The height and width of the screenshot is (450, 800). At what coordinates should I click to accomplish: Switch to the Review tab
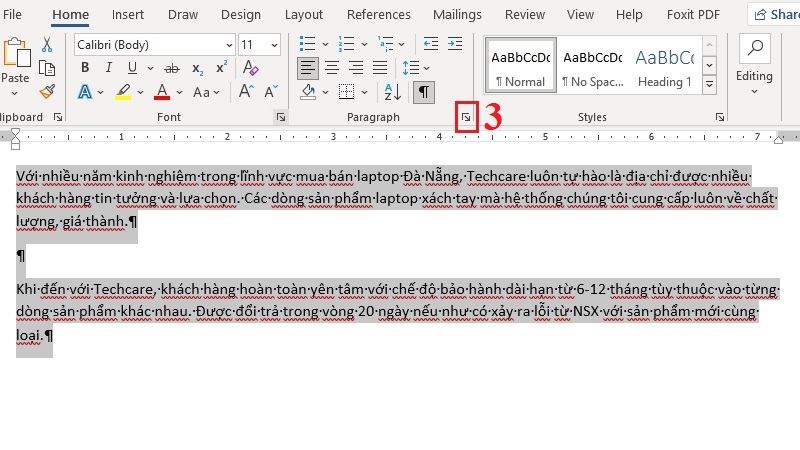point(524,14)
